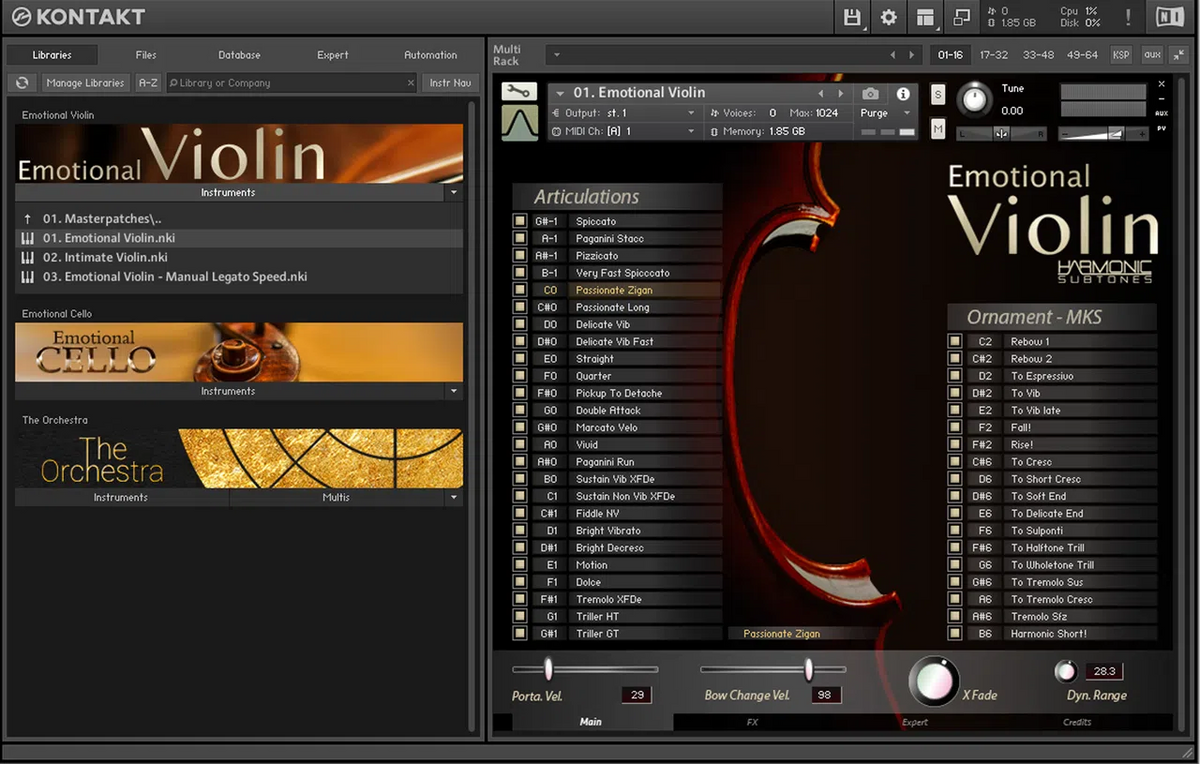Screen dimensions: 1200x764
Task: Click the exclamation panic icon
Action: (1128, 17)
